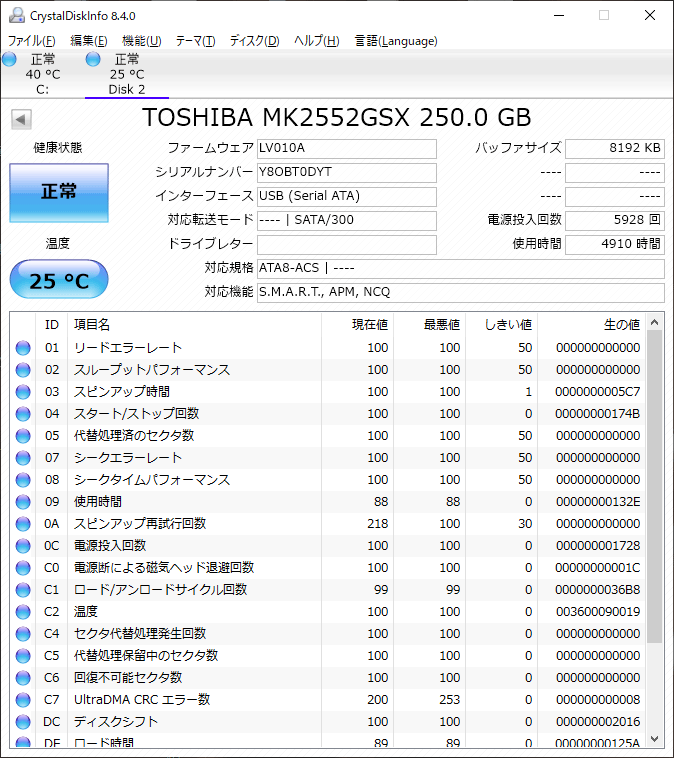Click the 25 °C temperature button
The height and width of the screenshot is (758, 674).
pyautogui.click(x=59, y=280)
